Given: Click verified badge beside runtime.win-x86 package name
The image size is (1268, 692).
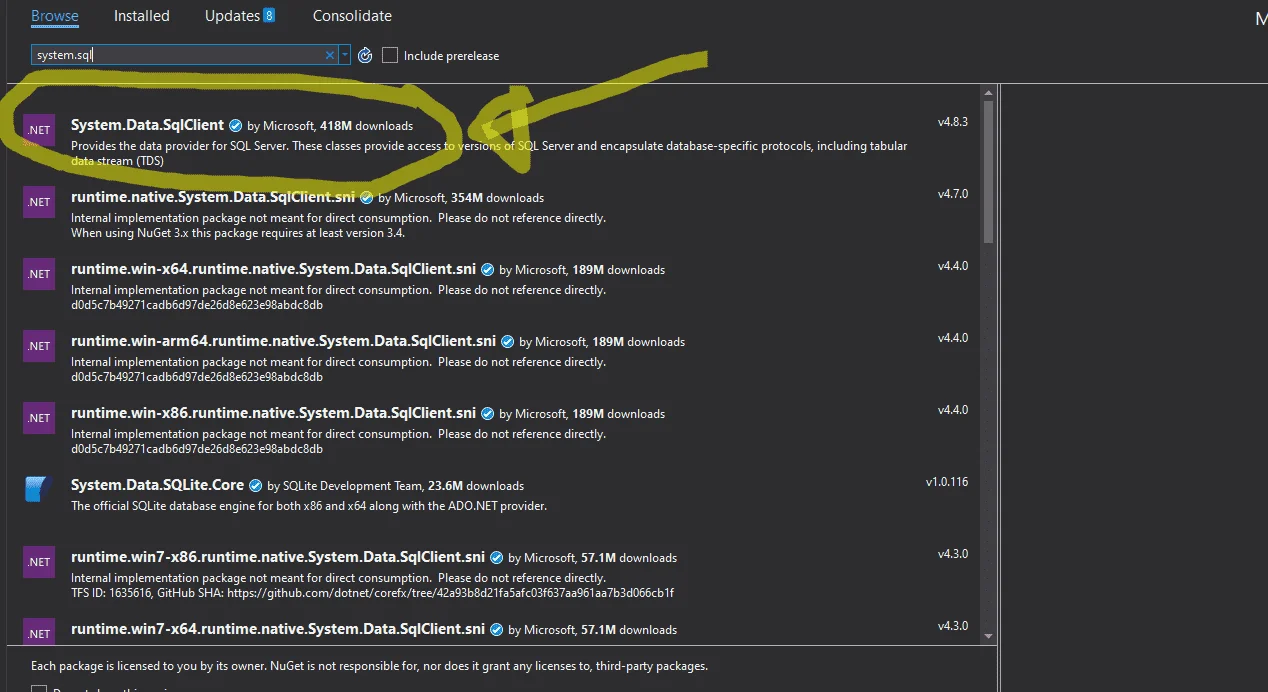Looking at the screenshot, I should coord(488,414).
